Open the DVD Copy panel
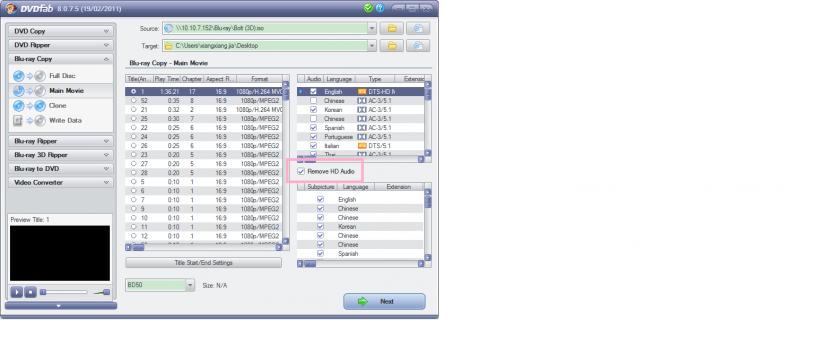This screenshot has height=362, width=830. coord(61,31)
